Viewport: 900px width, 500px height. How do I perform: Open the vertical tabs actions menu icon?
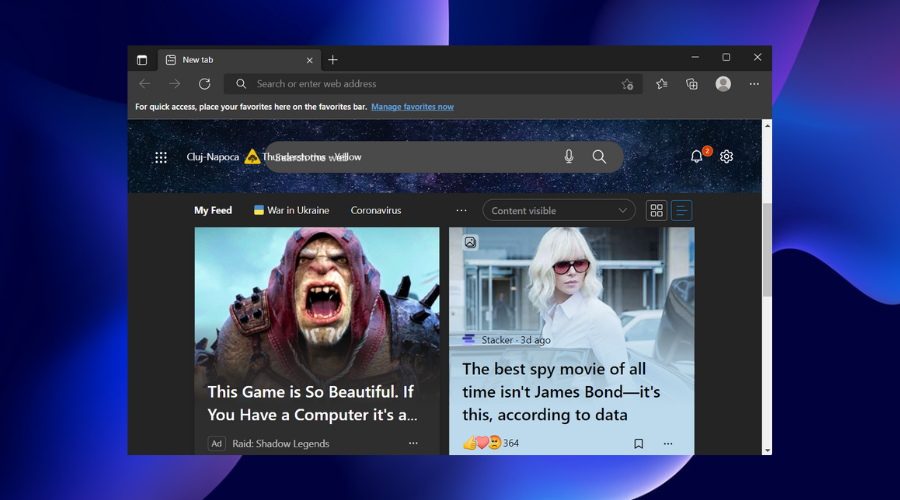[142, 60]
